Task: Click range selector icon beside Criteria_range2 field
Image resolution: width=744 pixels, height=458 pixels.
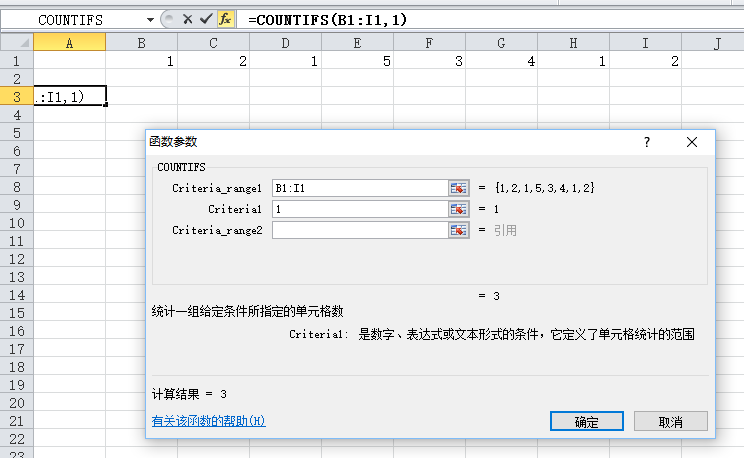Action: pos(458,231)
